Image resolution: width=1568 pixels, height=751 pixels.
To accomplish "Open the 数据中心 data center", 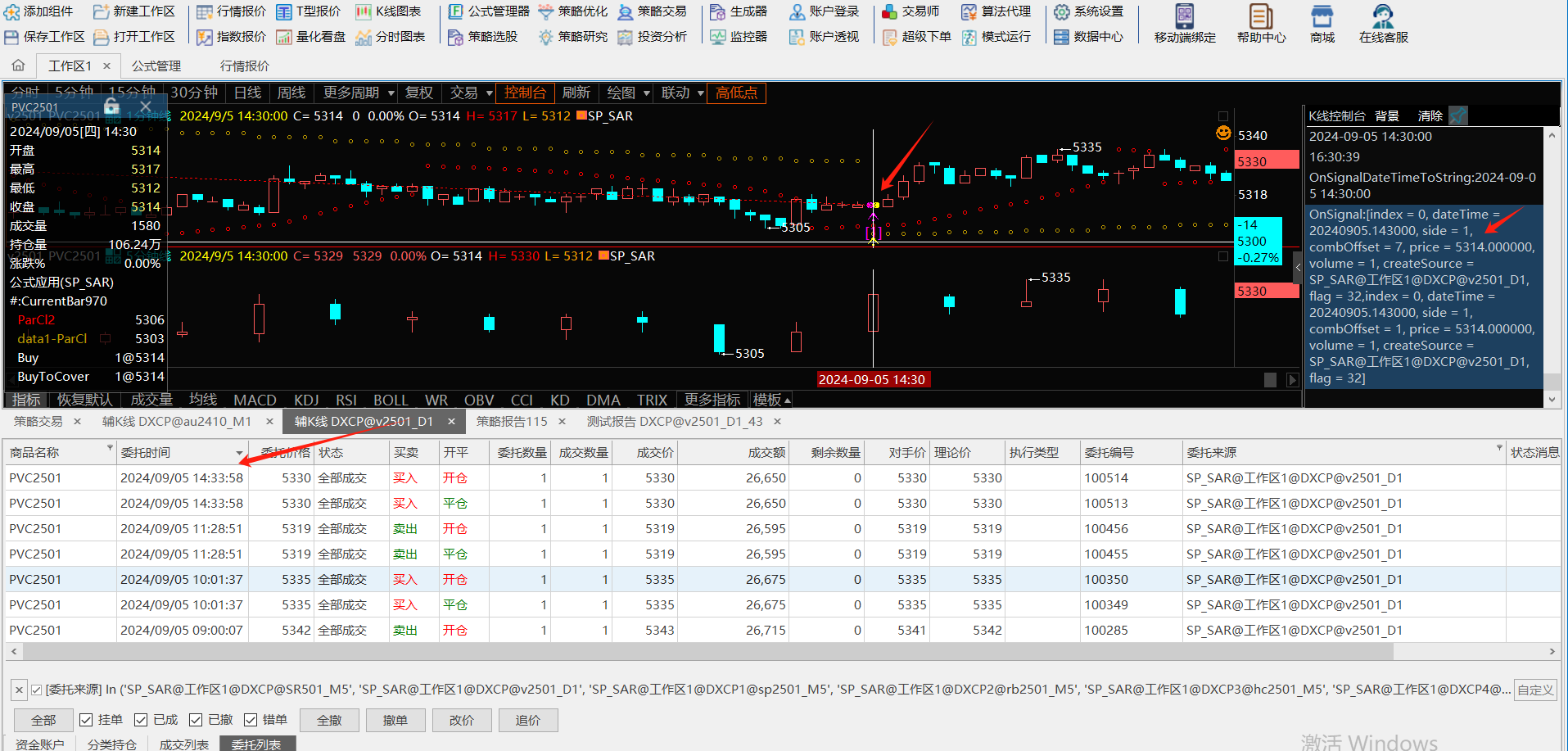I will tap(1088, 37).
